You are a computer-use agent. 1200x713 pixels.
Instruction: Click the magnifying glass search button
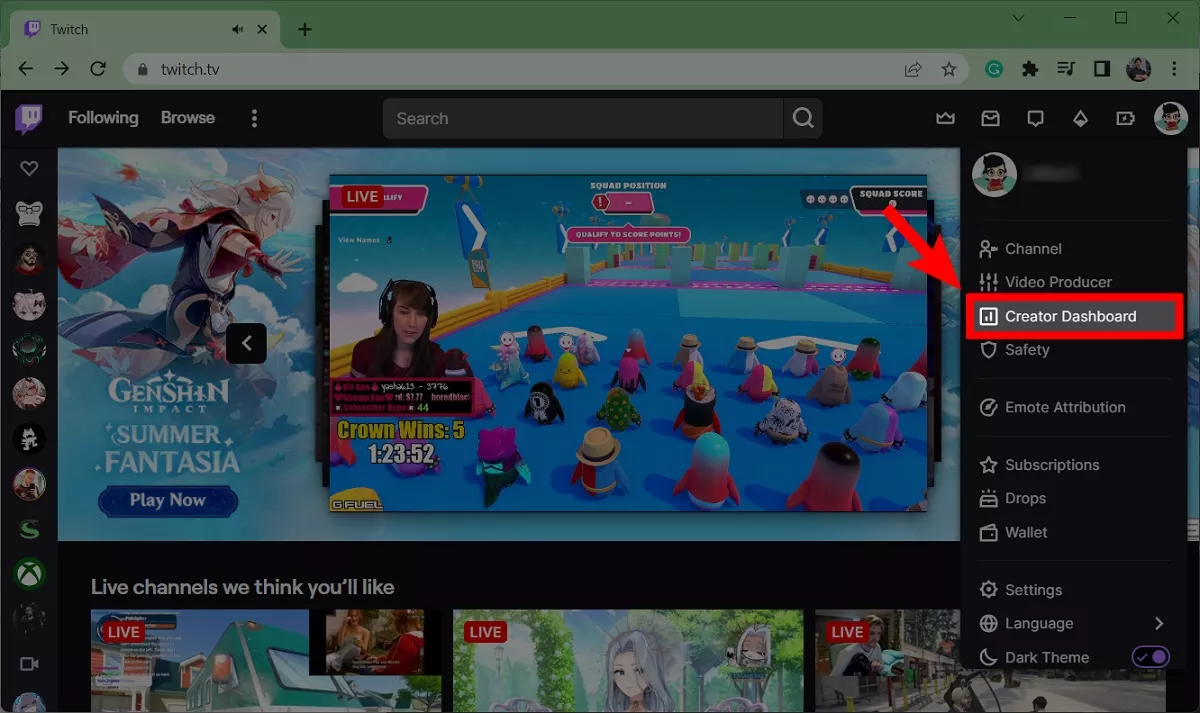click(x=803, y=118)
